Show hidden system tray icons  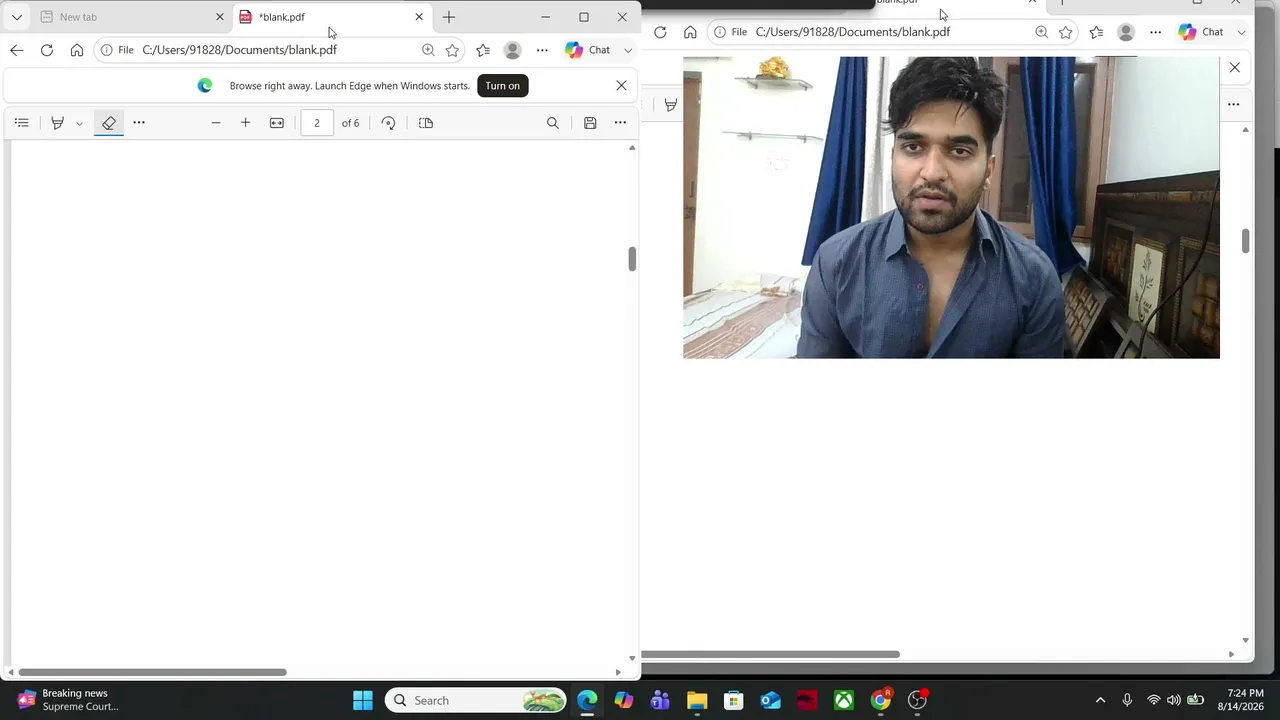point(1101,700)
